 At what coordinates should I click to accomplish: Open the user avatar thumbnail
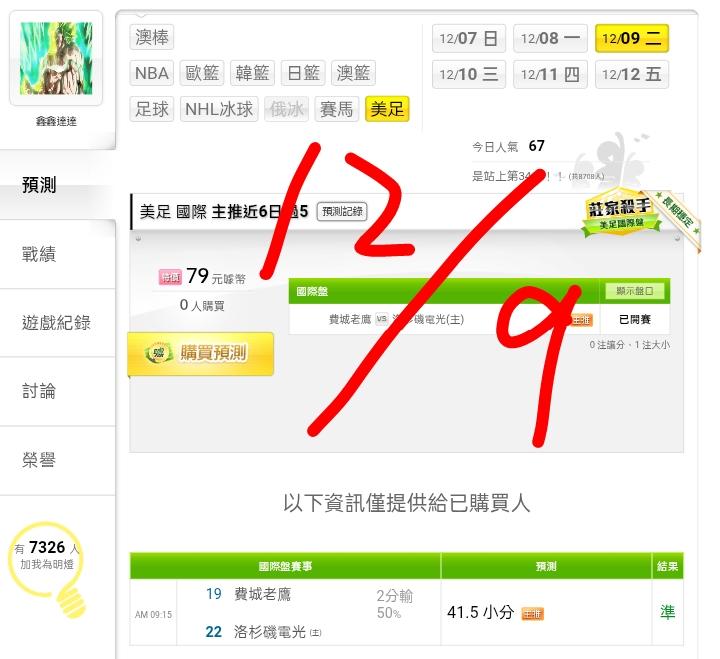(x=56, y=58)
